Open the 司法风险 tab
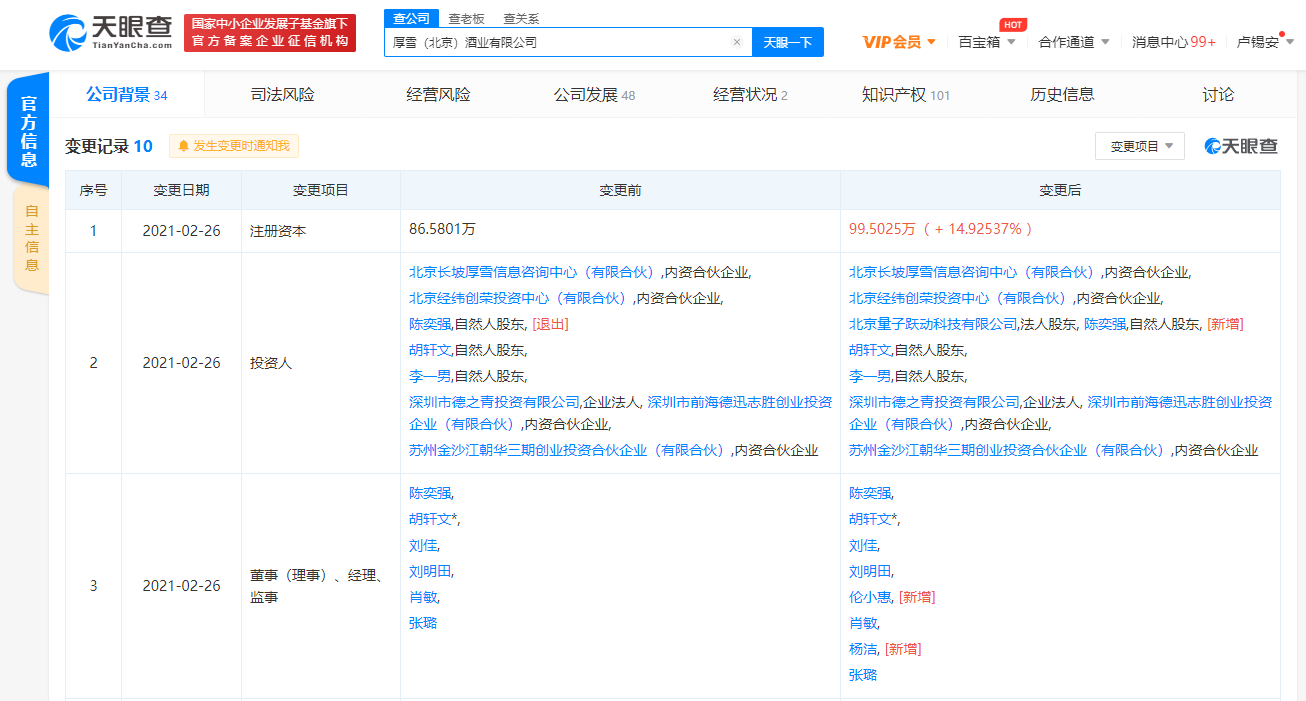Viewport: 1306px width, 701px height. pos(282,95)
